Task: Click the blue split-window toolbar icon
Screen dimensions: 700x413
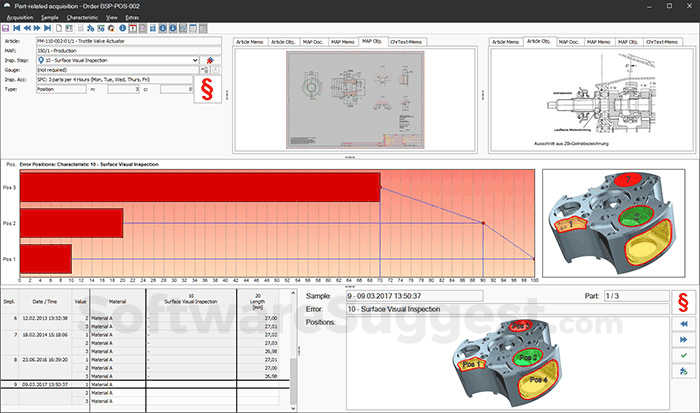Action: (x=153, y=28)
